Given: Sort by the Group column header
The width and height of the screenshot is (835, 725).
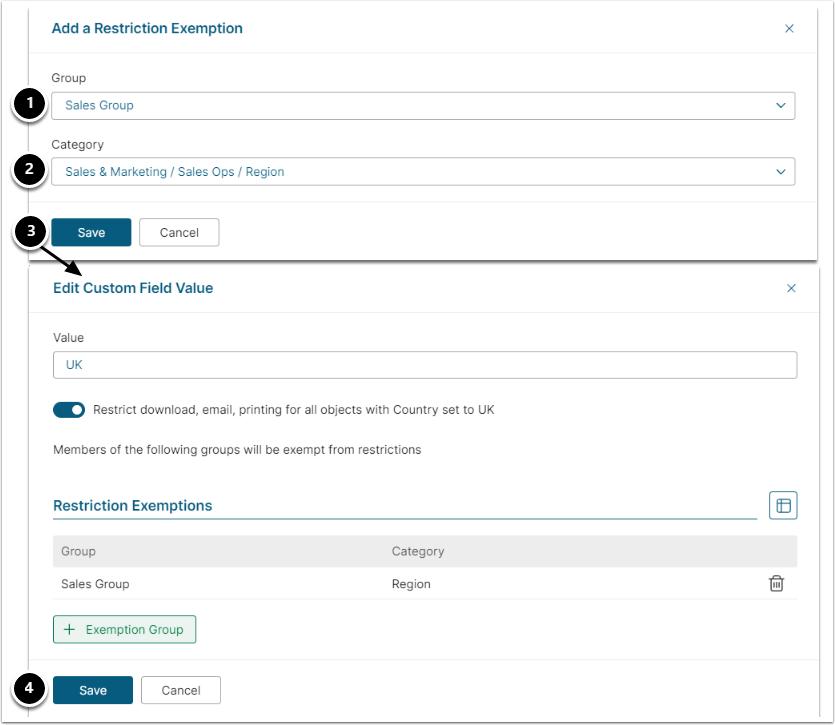Looking at the screenshot, I should tap(78, 551).
